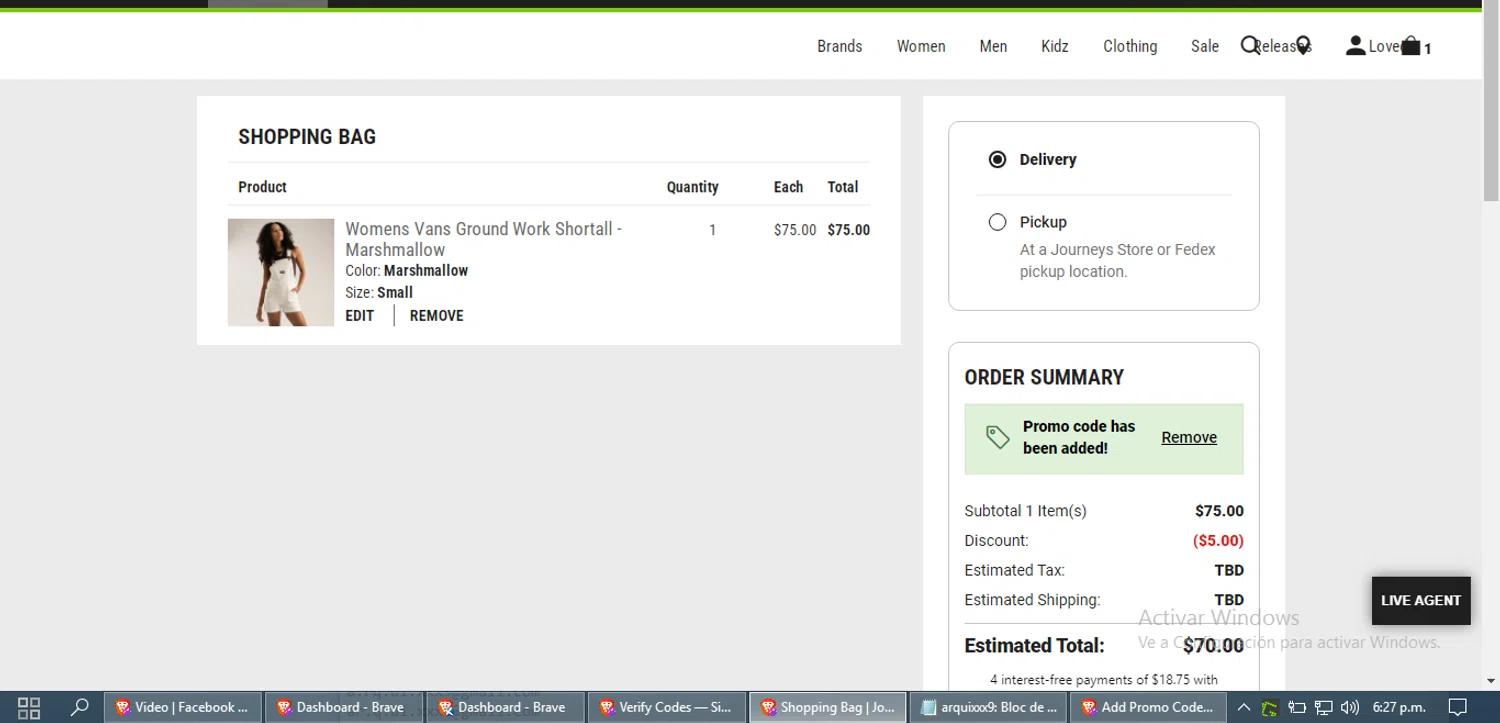This screenshot has width=1500, height=723.
Task: Open the Women navigation menu
Action: tap(920, 46)
